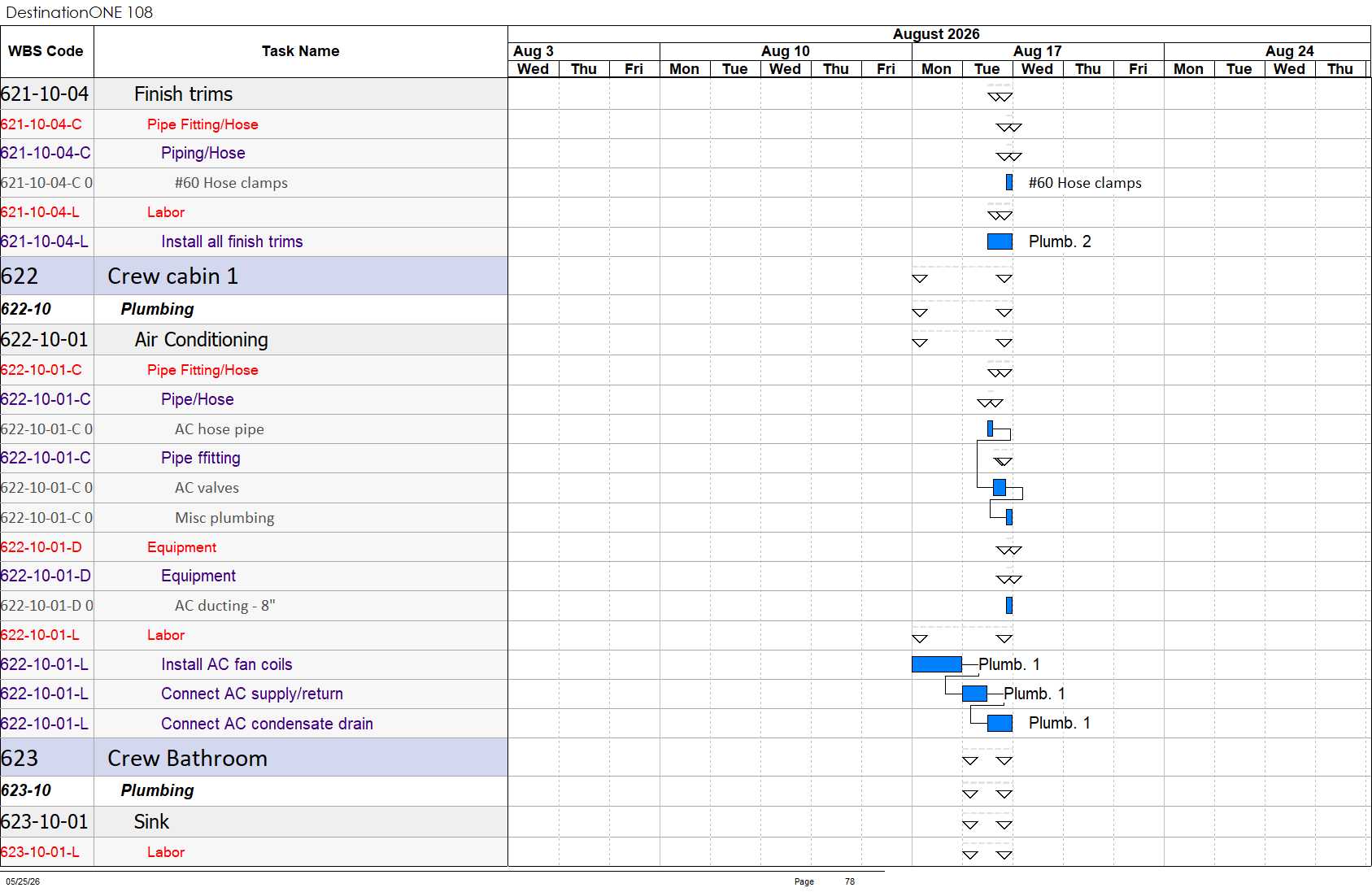Click the Install AC fan coils Gantt bar
The image size is (1372, 892).
936,664
